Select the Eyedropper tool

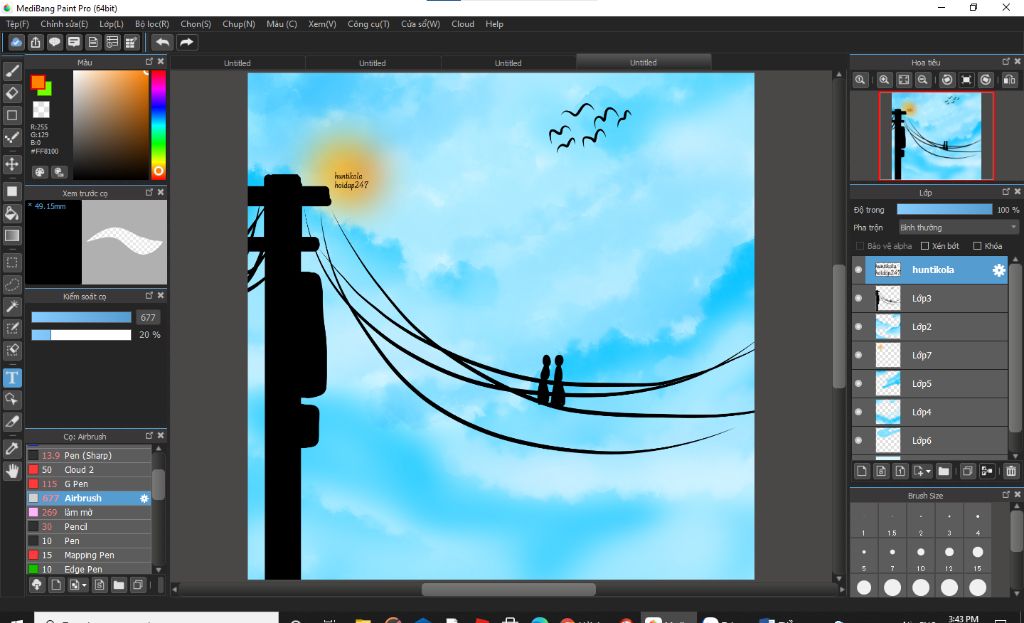[x=12, y=448]
